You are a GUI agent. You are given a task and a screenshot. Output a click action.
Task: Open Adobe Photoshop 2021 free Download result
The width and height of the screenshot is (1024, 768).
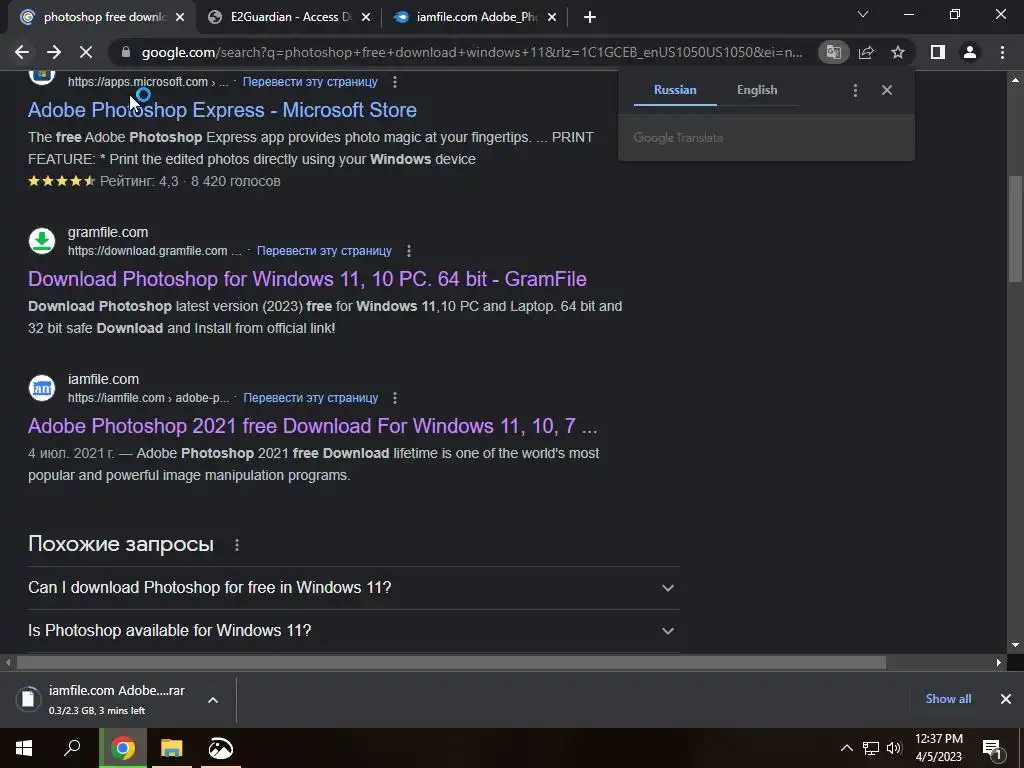click(x=313, y=426)
